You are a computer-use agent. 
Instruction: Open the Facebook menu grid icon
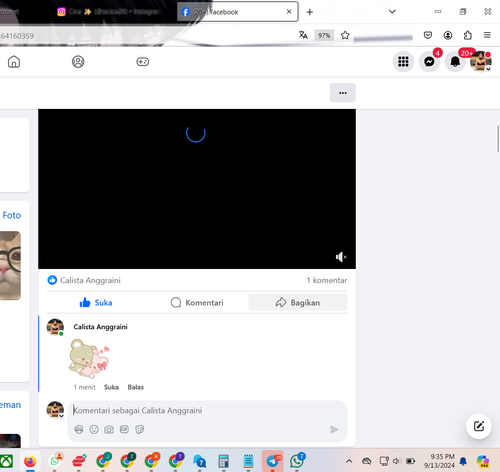403,62
